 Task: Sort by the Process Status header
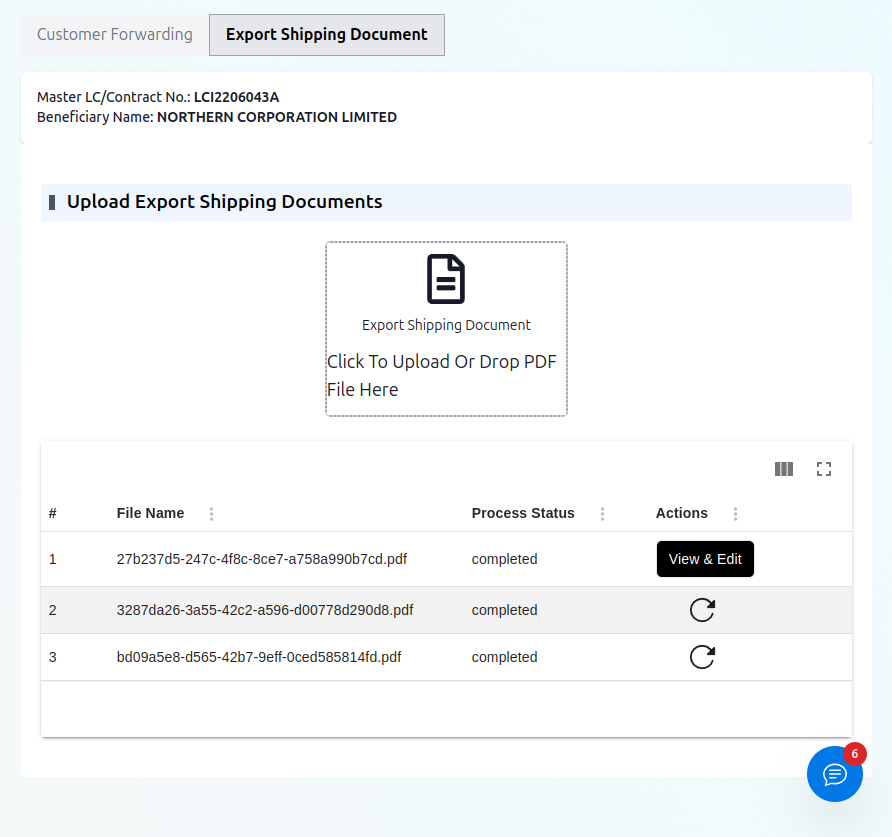pos(523,513)
